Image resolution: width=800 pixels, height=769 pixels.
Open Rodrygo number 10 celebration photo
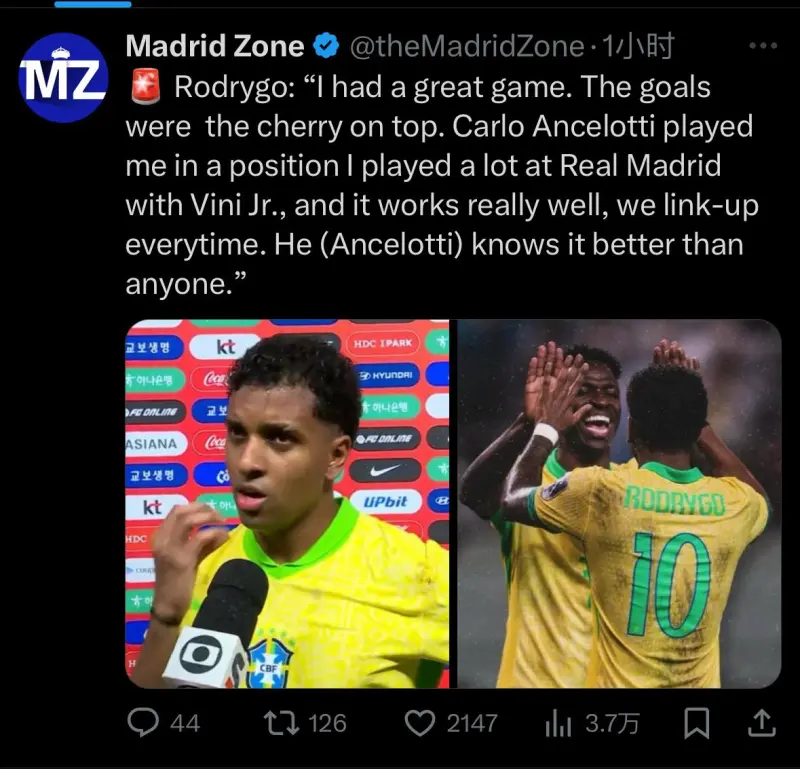point(619,504)
